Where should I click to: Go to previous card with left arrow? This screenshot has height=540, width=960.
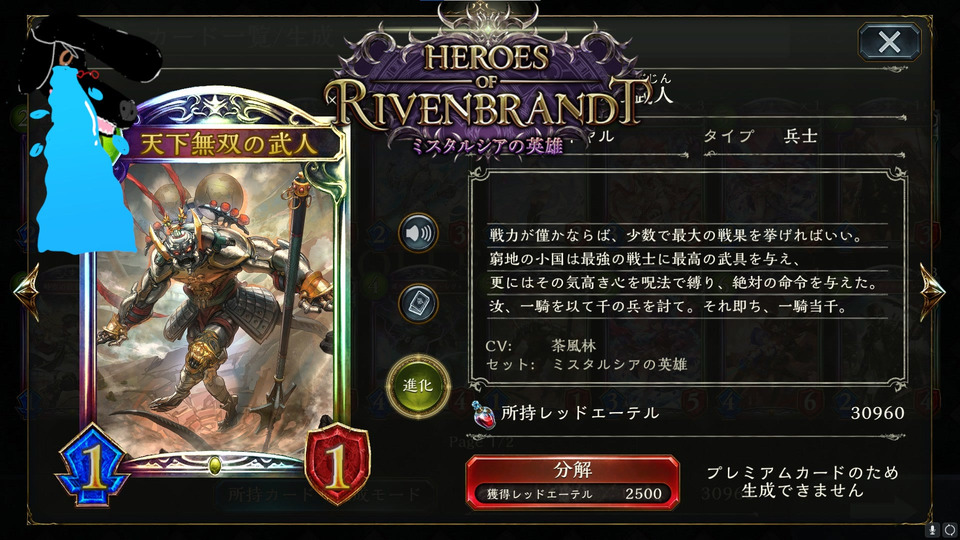[x=27, y=292]
